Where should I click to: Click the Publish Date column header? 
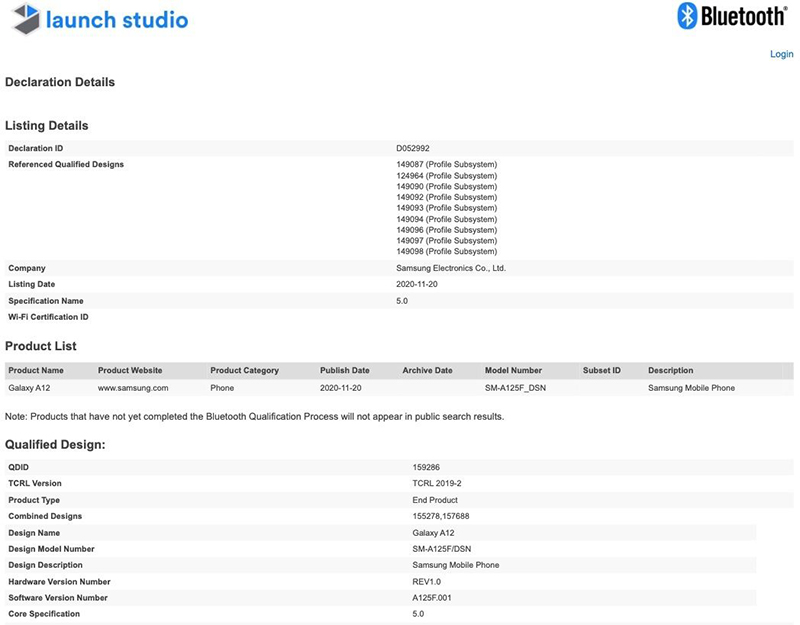pyautogui.click(x=344, y=370)
